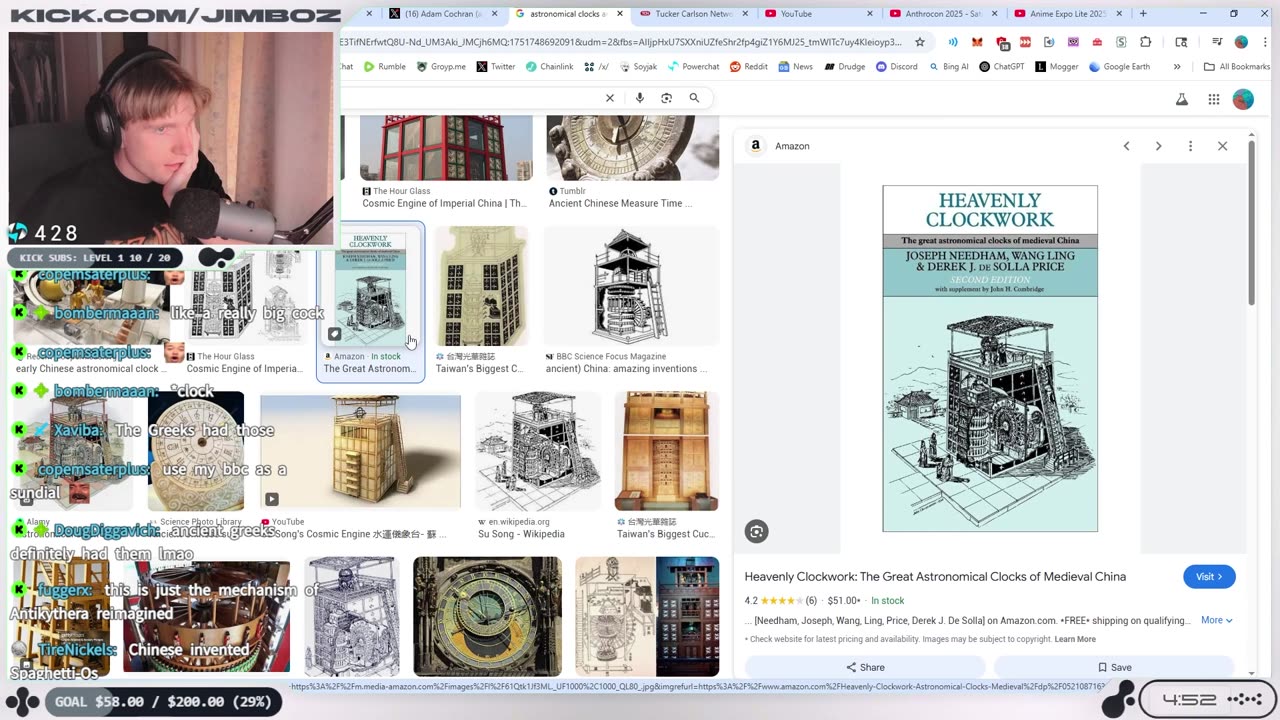Go to the next image in preview

click(x=1158, y=146)
